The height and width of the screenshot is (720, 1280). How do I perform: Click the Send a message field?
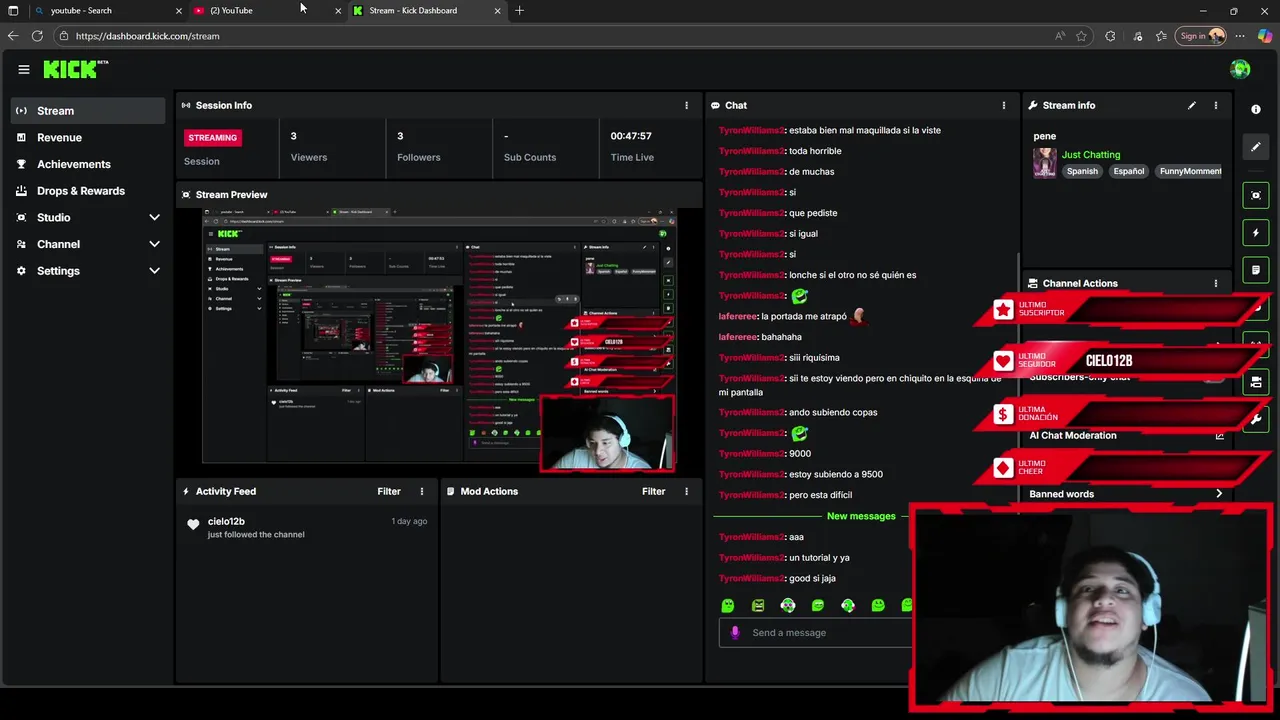tap(815, 632)
